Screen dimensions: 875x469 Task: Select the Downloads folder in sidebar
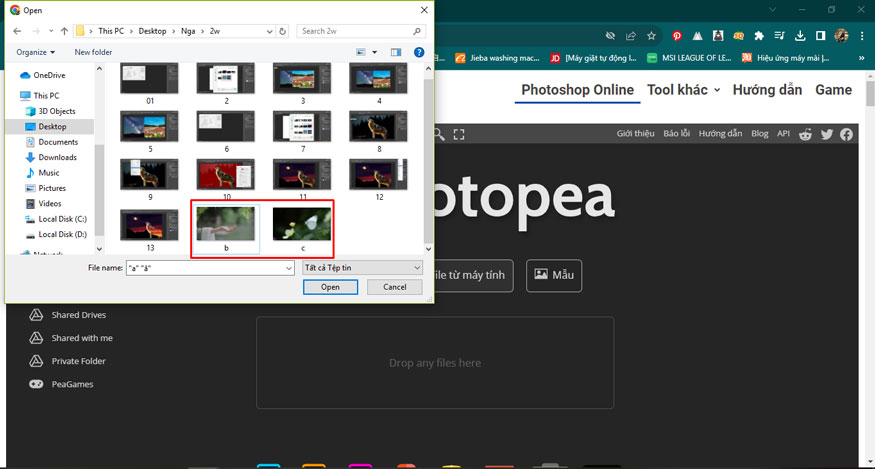[57, 157]
